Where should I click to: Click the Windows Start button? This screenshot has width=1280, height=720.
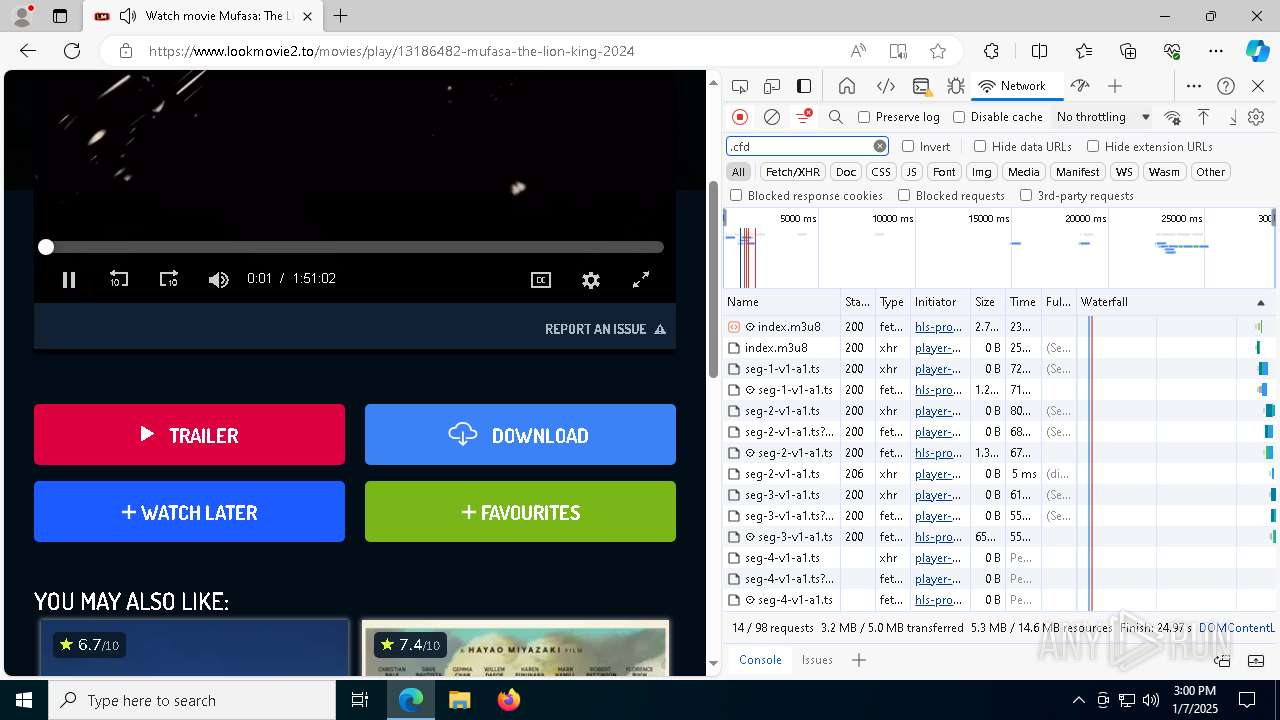point(24,700)
